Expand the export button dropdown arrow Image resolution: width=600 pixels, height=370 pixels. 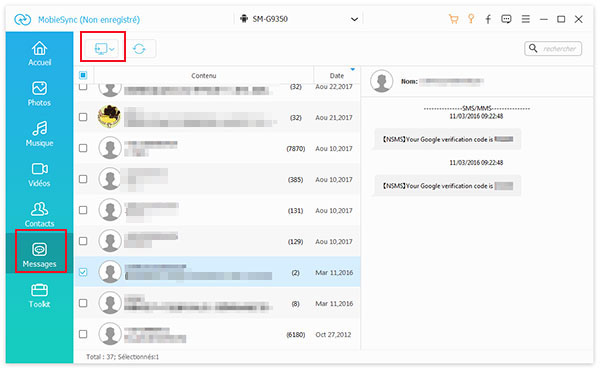112,49
